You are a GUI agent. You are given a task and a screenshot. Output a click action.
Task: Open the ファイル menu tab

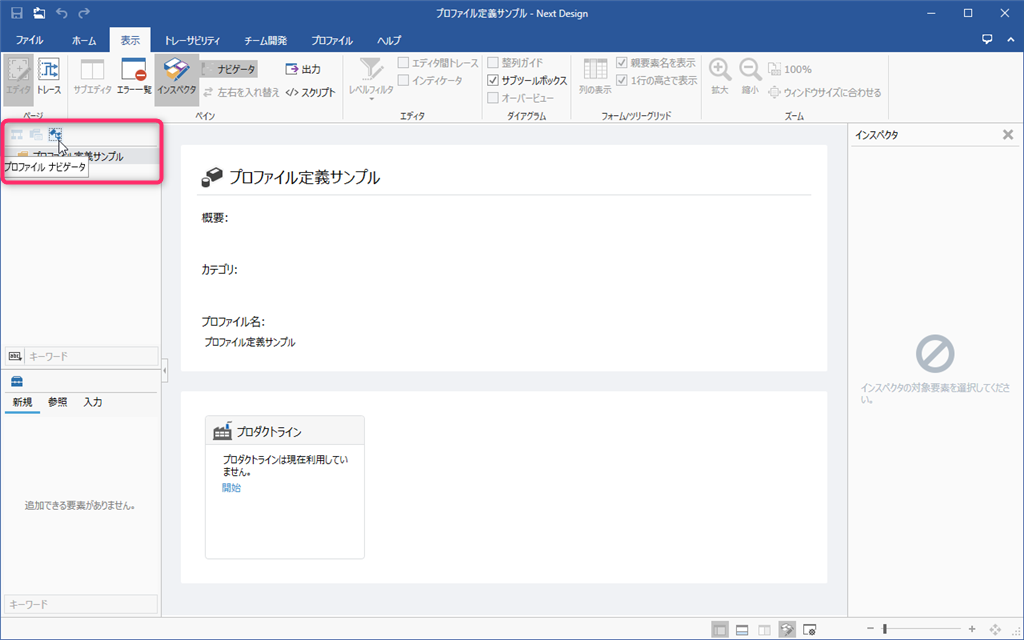coord(29,41)
